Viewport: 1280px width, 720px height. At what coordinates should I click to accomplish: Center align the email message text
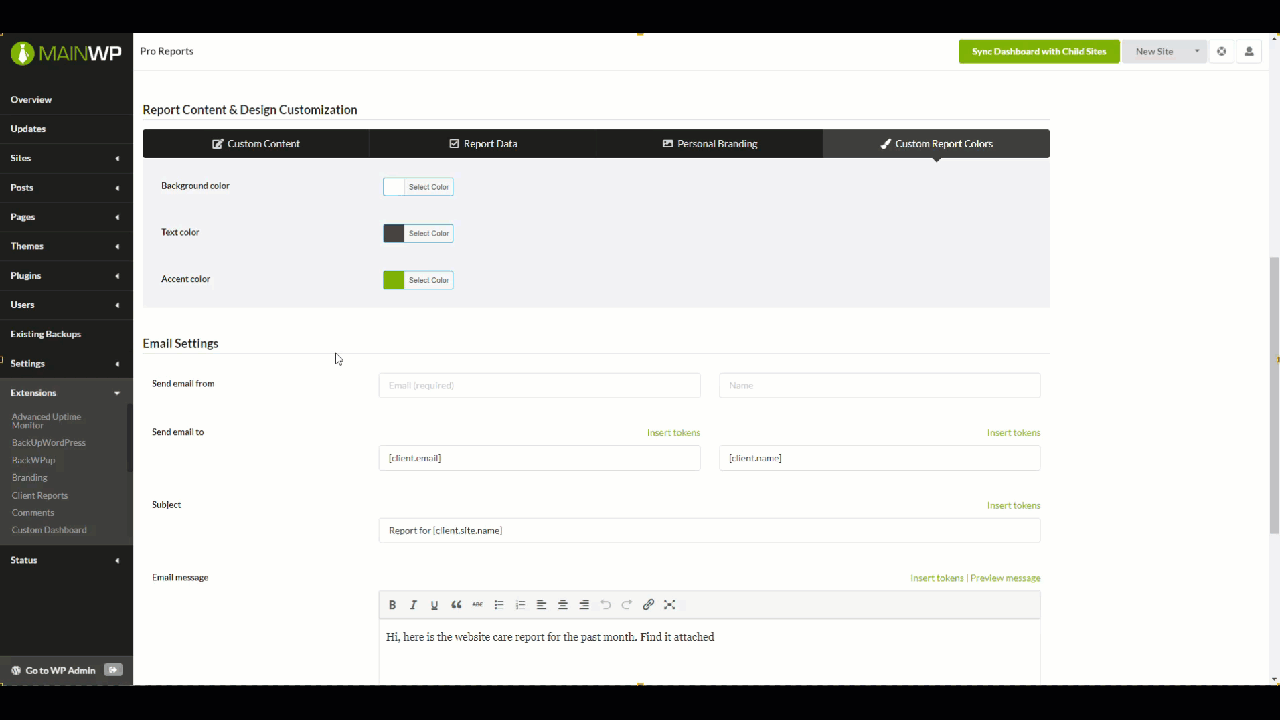(562, 604)
